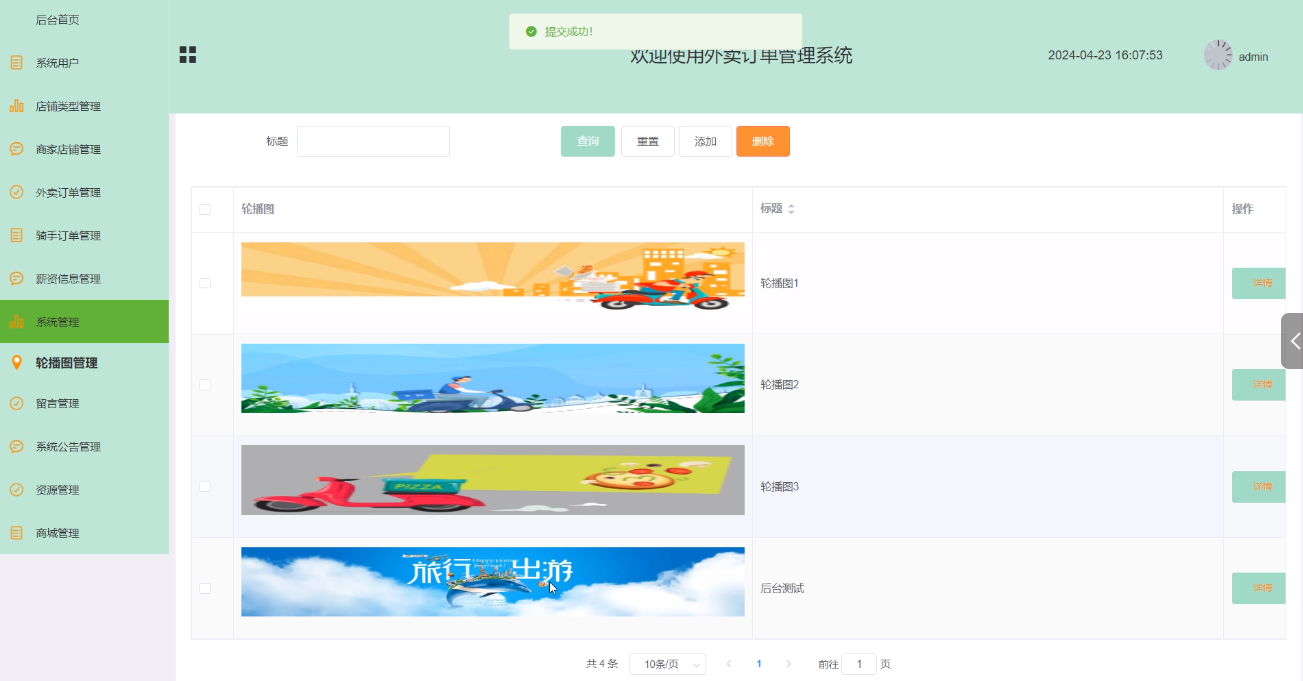The height and width of the screenshot is (681, 1303).
Task: Click the previous page arrow
Action: [729, 664]
